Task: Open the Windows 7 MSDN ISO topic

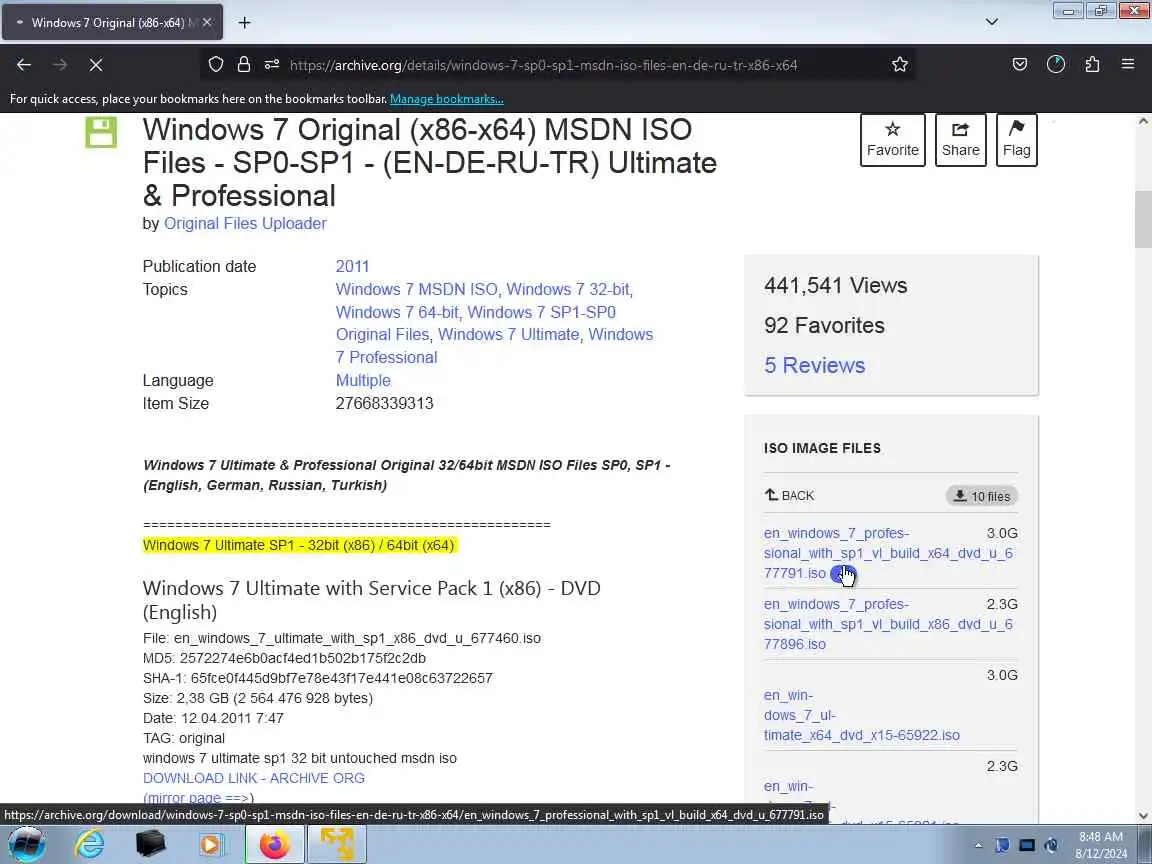Action: click(417, 289)
